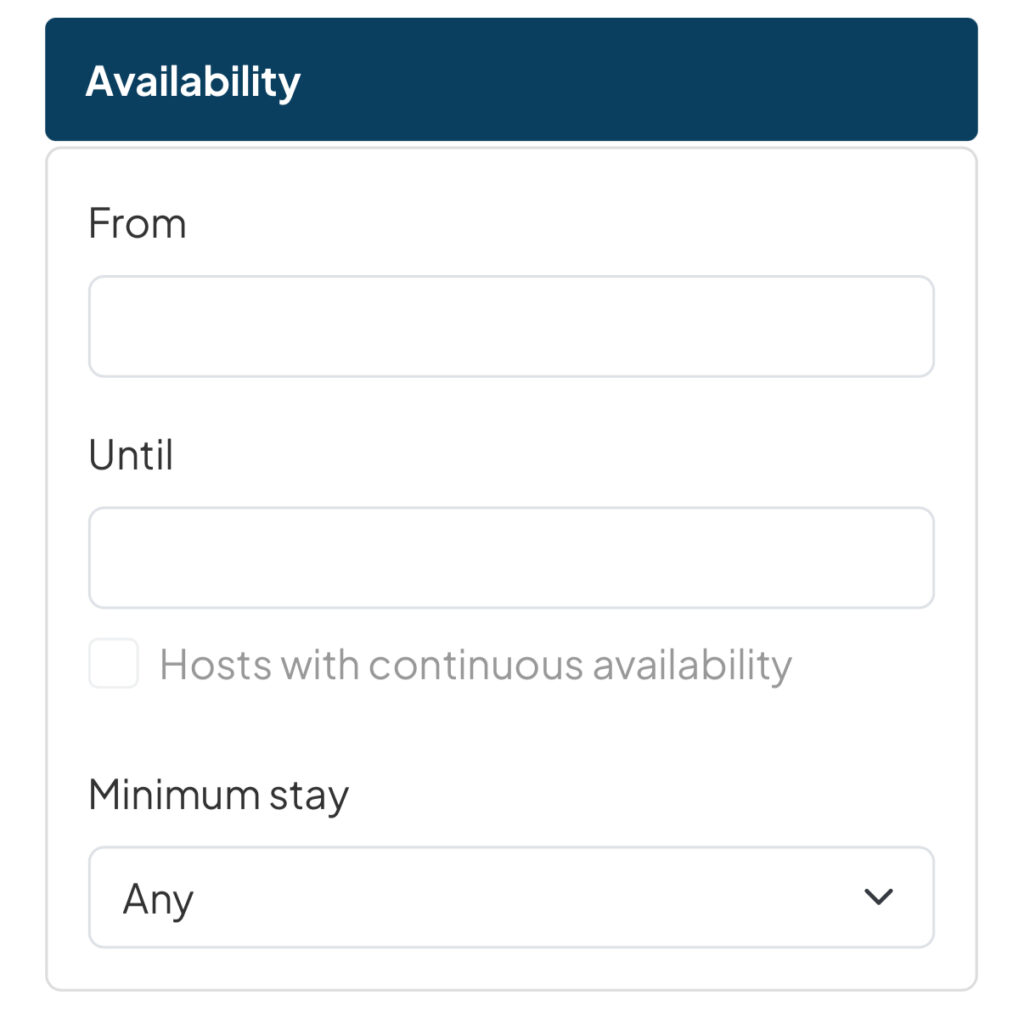Collapse the Availability section via its title
This screenshot has height=1018, width=1024.
193,81
